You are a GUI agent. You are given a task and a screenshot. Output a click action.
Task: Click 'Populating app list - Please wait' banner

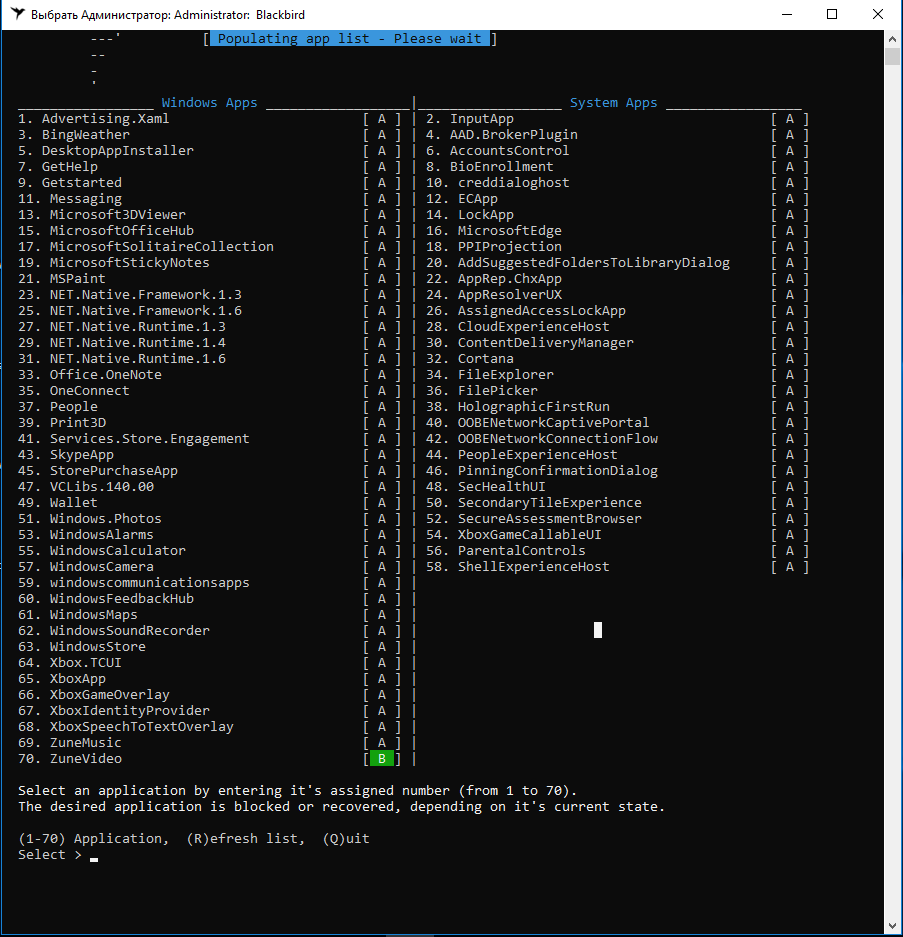coord(350,39)
